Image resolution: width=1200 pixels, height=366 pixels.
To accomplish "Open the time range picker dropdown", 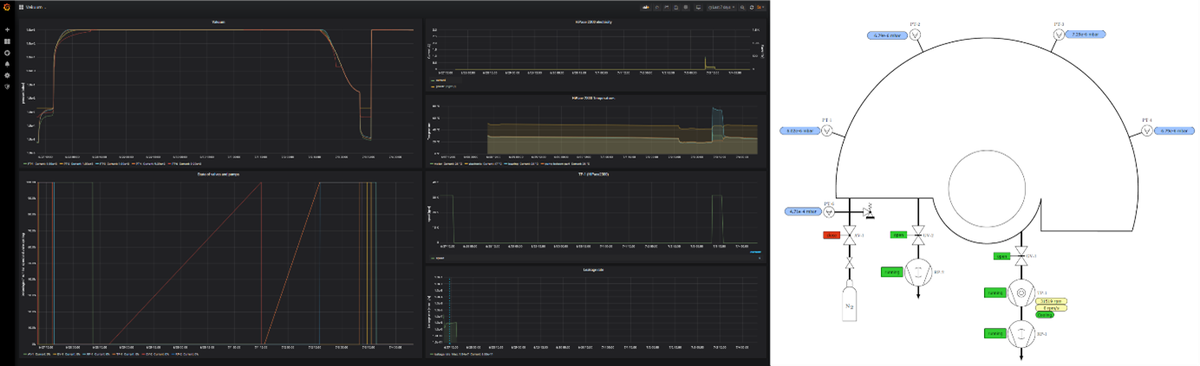I will pyautogui.click(x=721, y=7).
